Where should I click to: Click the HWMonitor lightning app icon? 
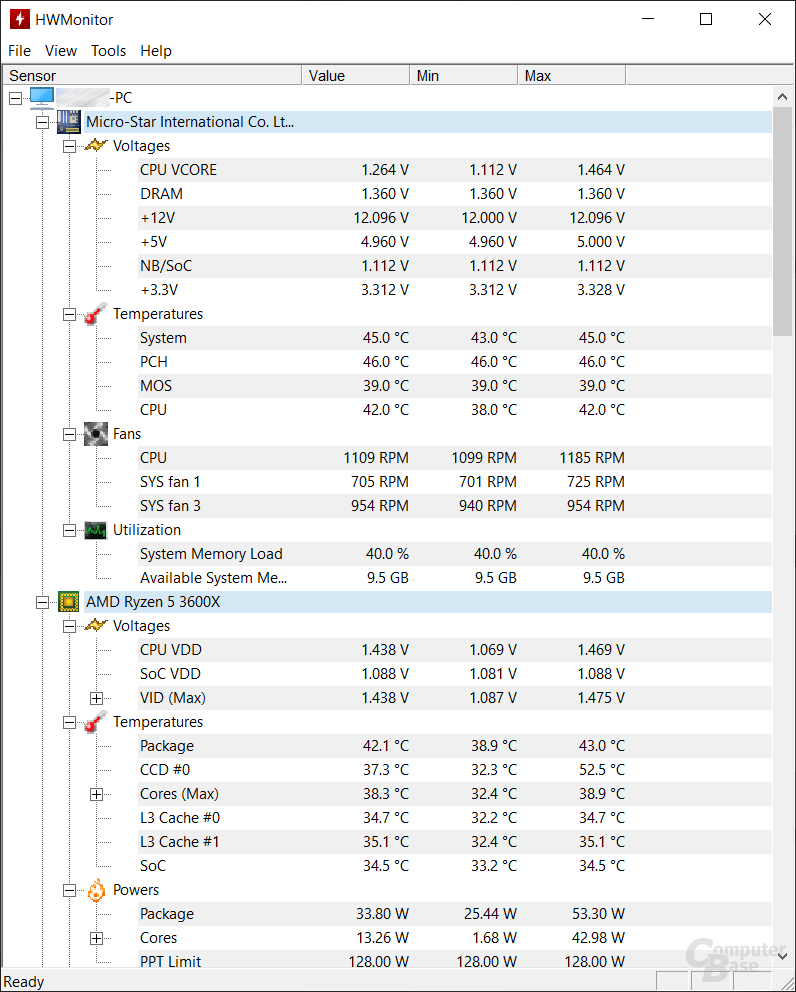(x=20, y=20)
